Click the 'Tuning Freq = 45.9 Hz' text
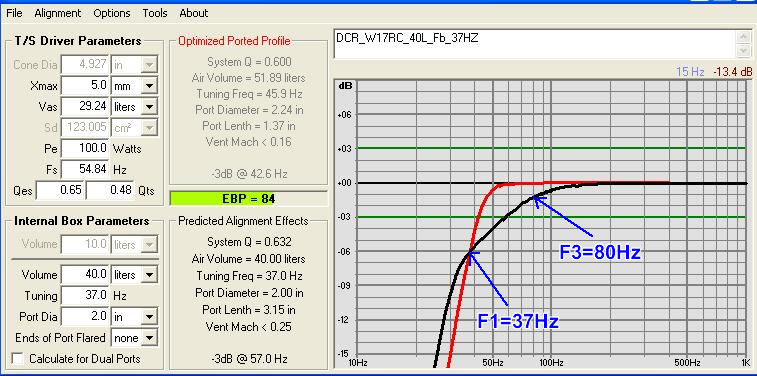The width and height of the screenshot is (757, 376). coord(249,94)
